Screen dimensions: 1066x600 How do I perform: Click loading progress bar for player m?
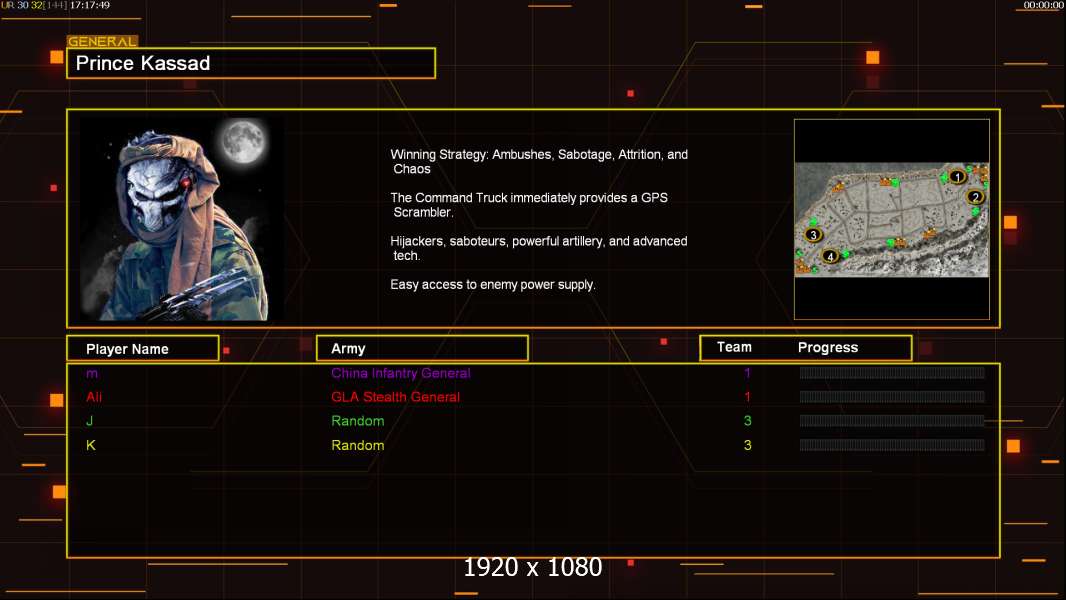coord(892,372)
